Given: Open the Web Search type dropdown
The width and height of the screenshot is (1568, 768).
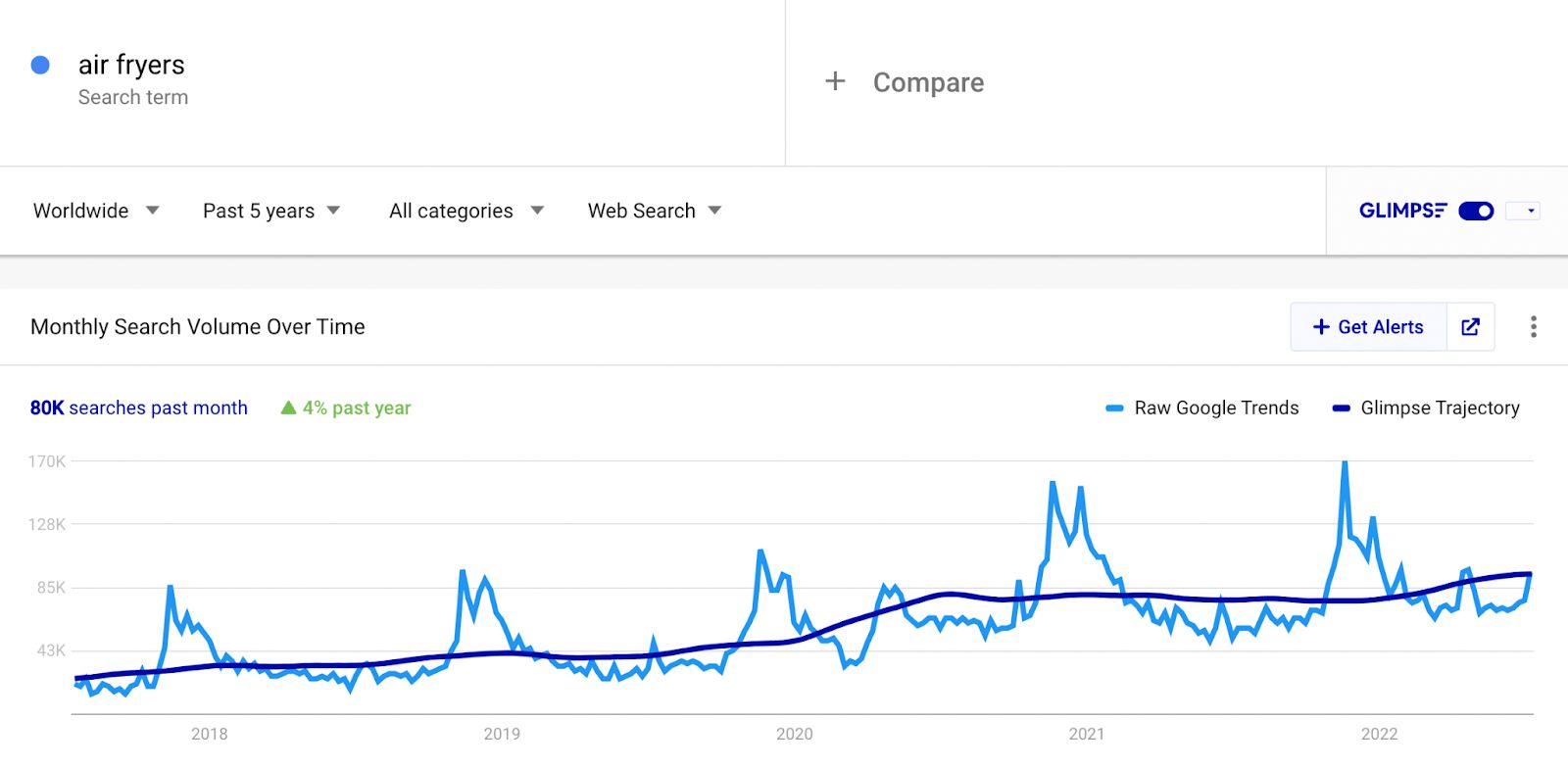Looking at the screenshot, I should [x=655, y=211].
